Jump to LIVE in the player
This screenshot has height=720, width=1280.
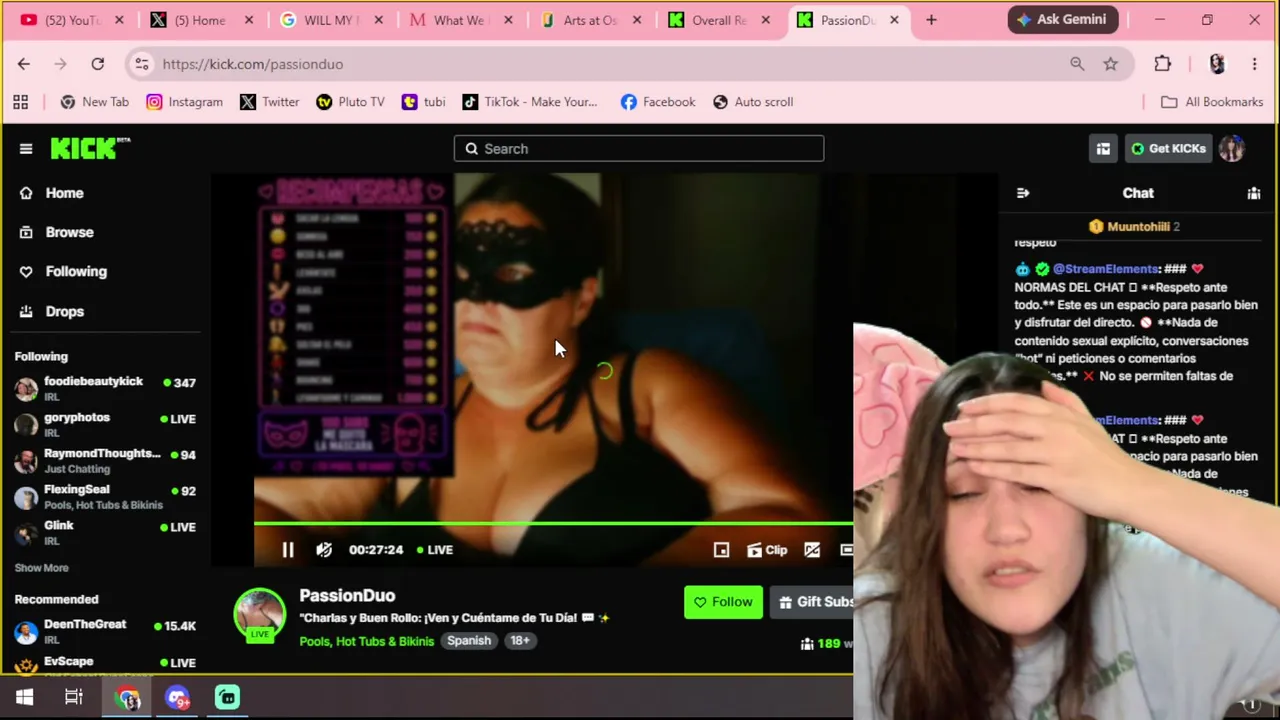[434, 550]
